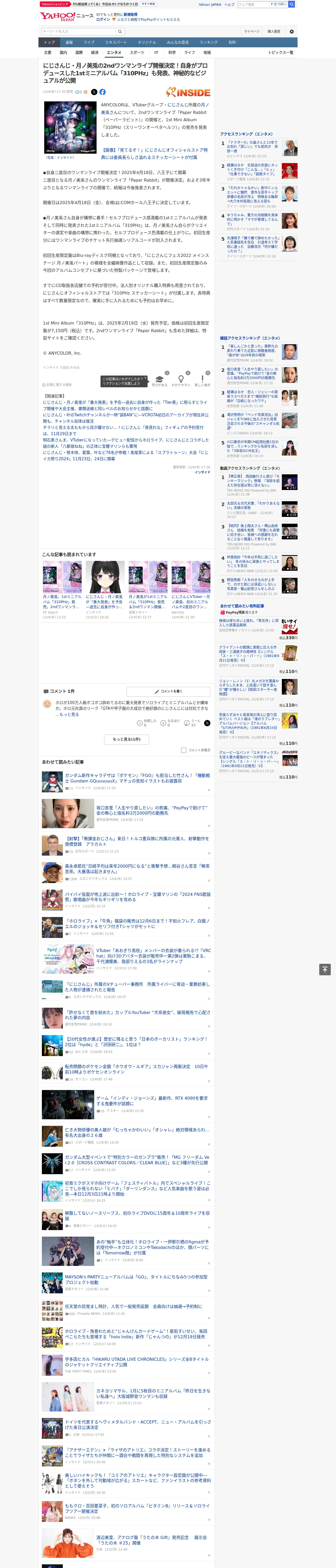The image size is (336, 1568).
Task: Open 宇多田ヒカル HIKARU UTADA LIVE CHRONICLES article
Action: tap(137, 1361)
